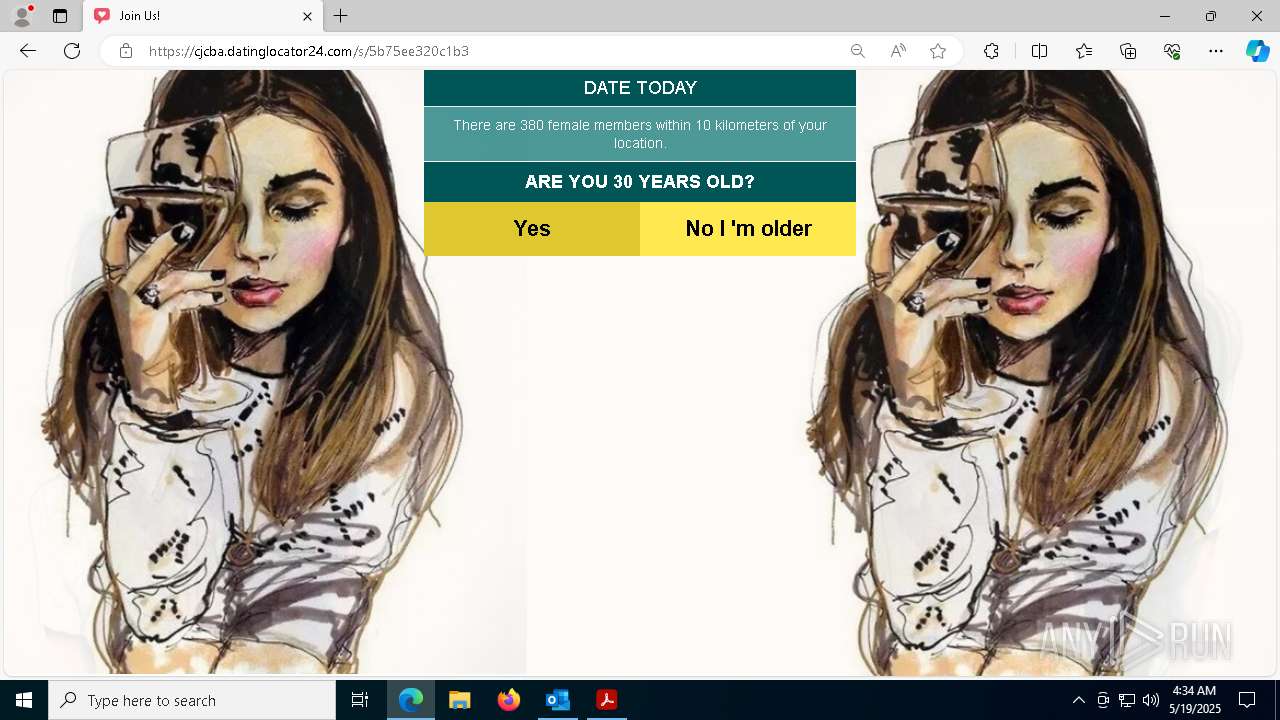The image size is (1280, 720).
Task: Open the Windows Start menu
Action: tap(24, 700)
